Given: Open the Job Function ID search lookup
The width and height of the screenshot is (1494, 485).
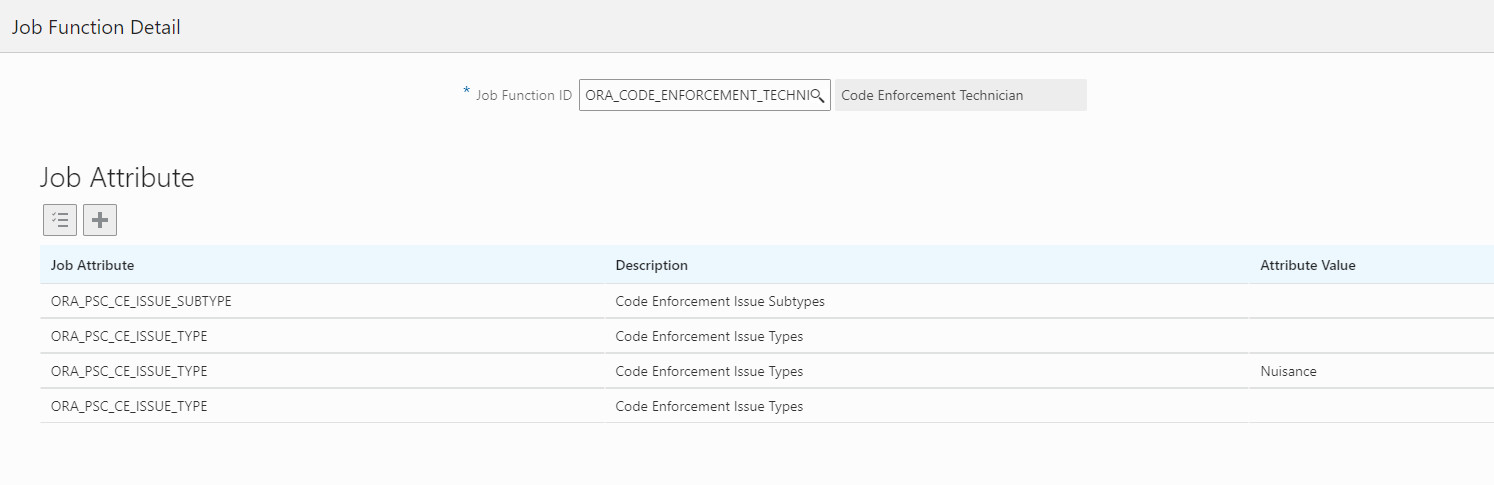Looking at the screenshot, I should 817,96.
